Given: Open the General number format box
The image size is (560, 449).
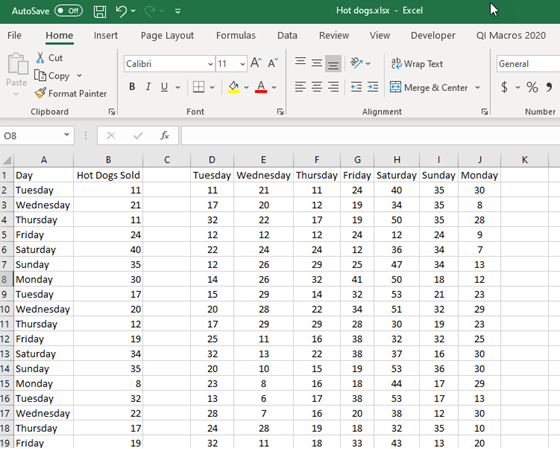Looking at the screenshot, I should pos(528,64).
